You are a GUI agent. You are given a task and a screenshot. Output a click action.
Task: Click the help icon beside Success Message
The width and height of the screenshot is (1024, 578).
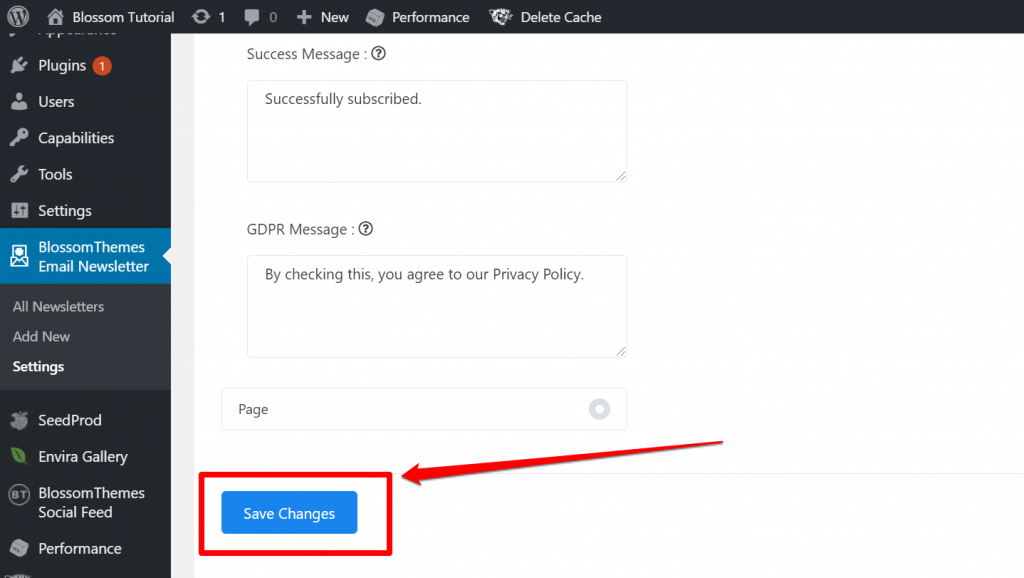pyautogui.click(x=378, y=54)
